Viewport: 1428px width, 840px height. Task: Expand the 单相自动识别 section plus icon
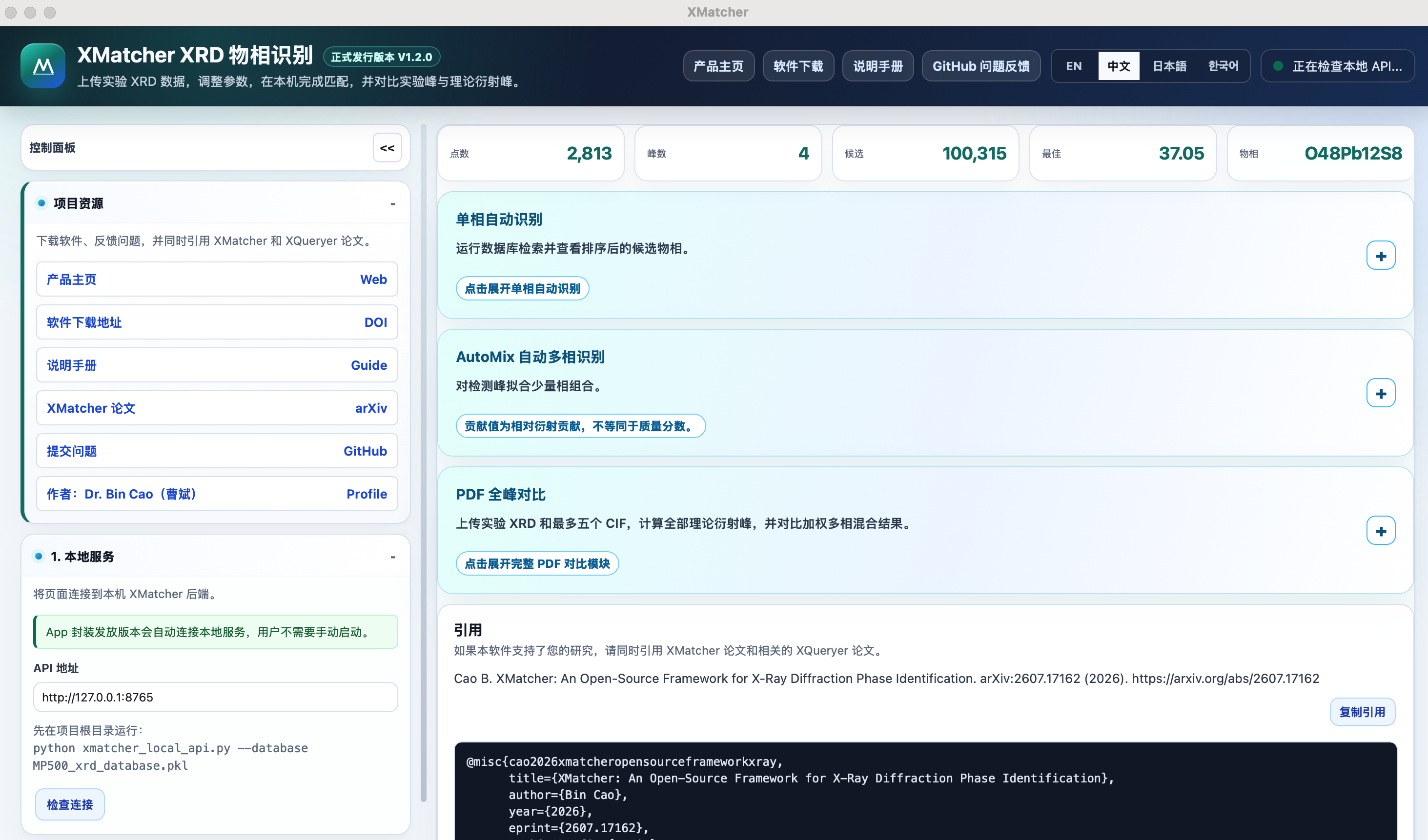[x=1380, y=256]
